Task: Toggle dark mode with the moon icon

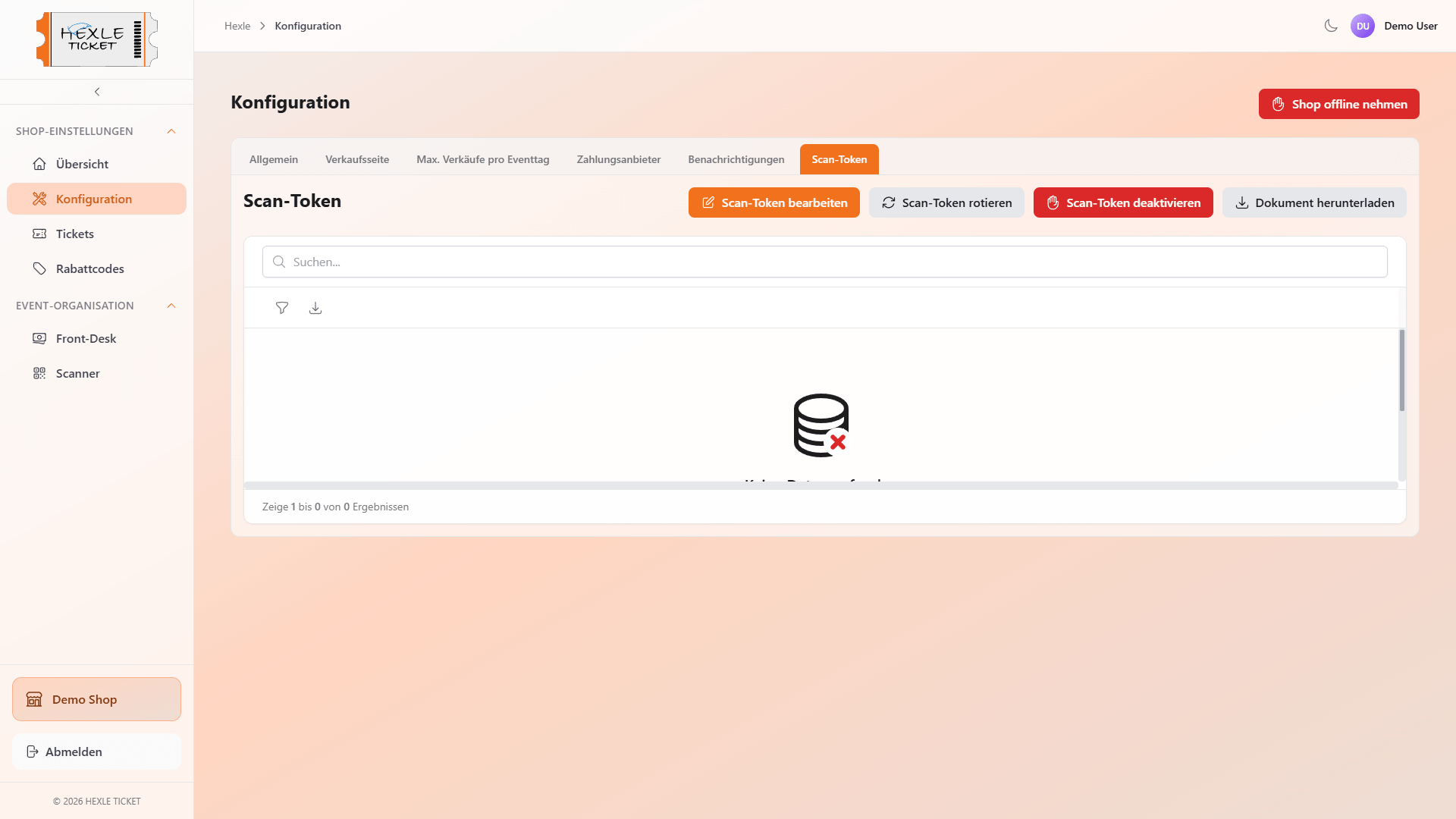Action: (1330, 25)
